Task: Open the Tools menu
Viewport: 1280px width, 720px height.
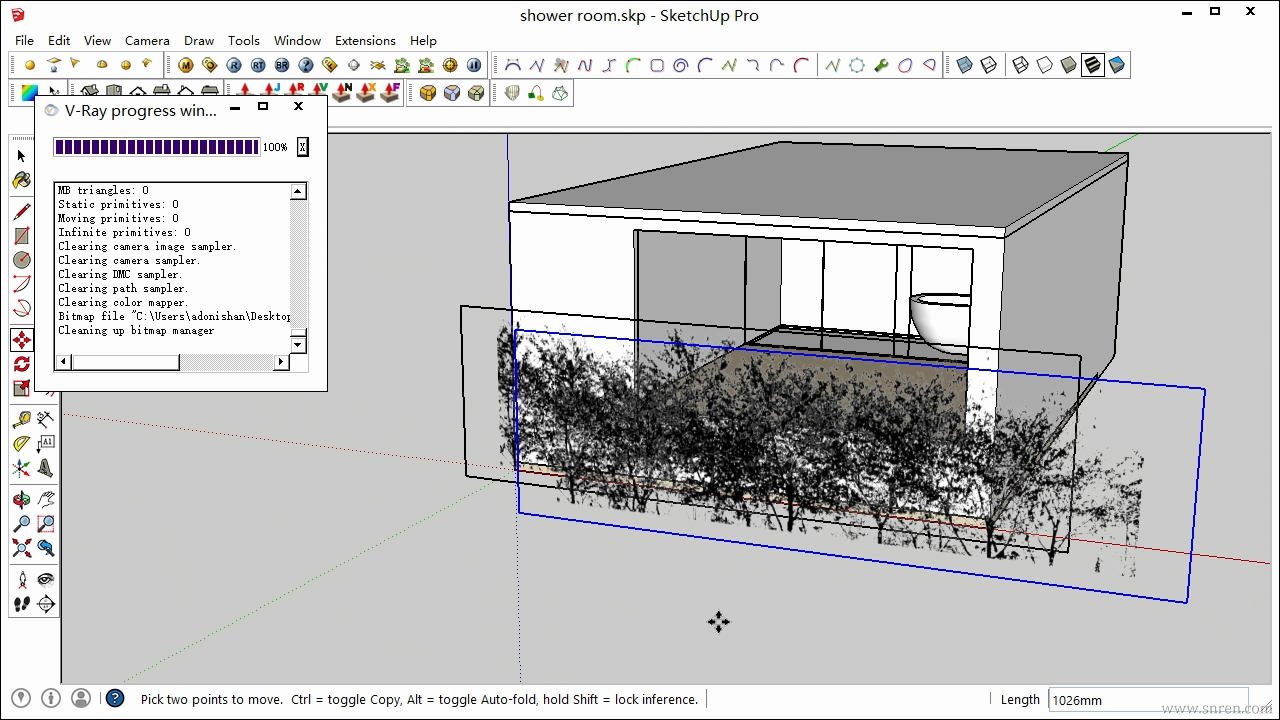Action: pos(244,40)
